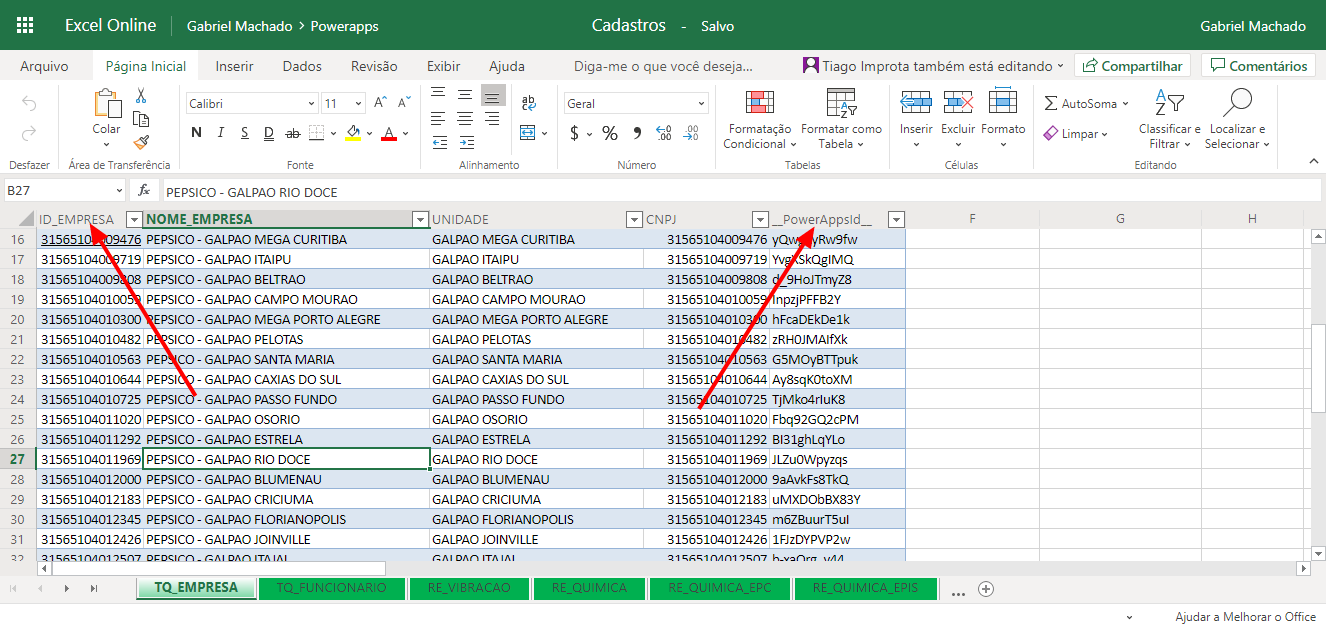Switch to the Revisão ribbon tab
Screen dimensions: 1328x624
pyautogui.click(x=374, y=66)
